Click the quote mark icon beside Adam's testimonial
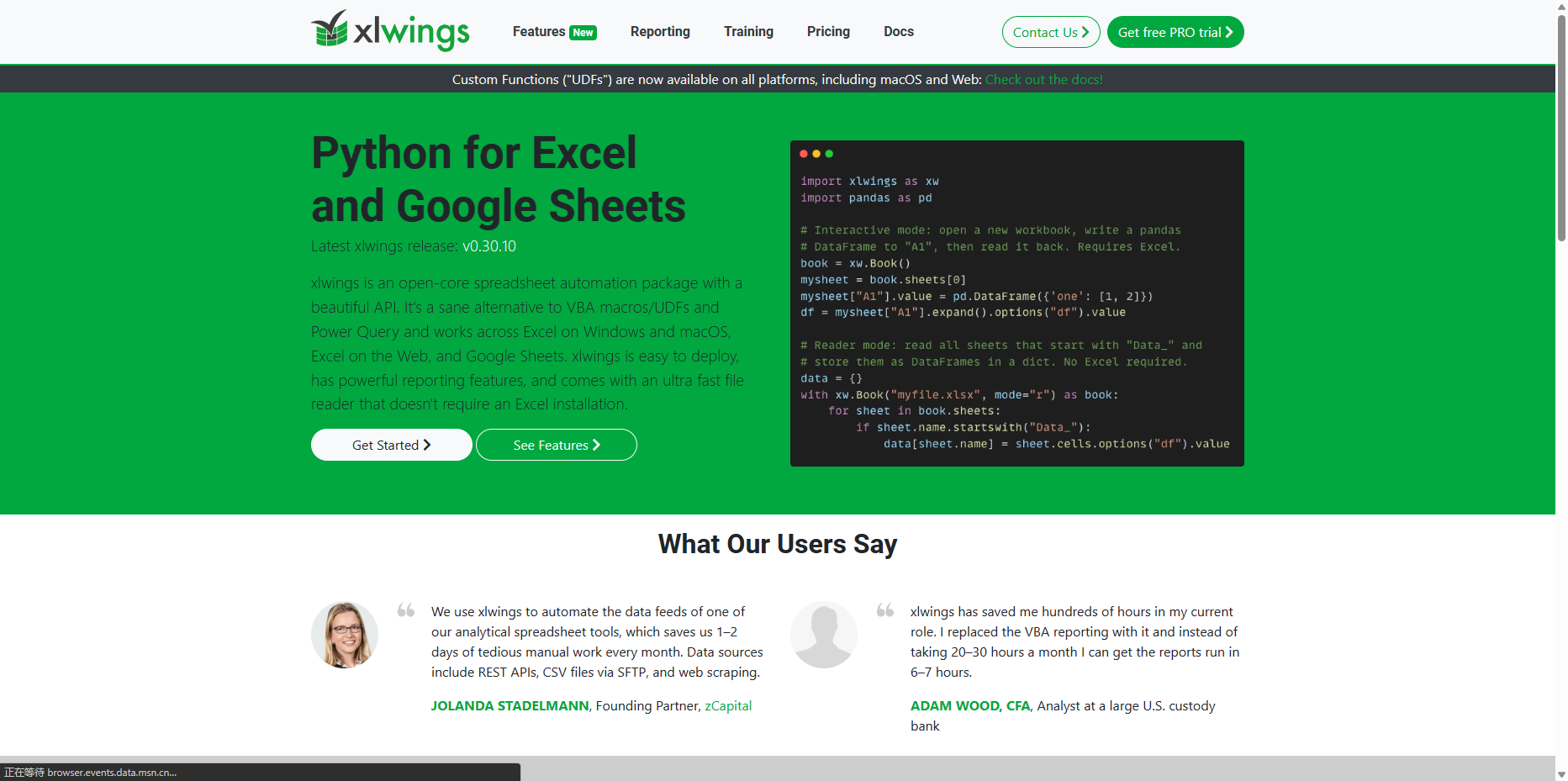This screenshot has width=1568, height=781. (x=885, y=610)
